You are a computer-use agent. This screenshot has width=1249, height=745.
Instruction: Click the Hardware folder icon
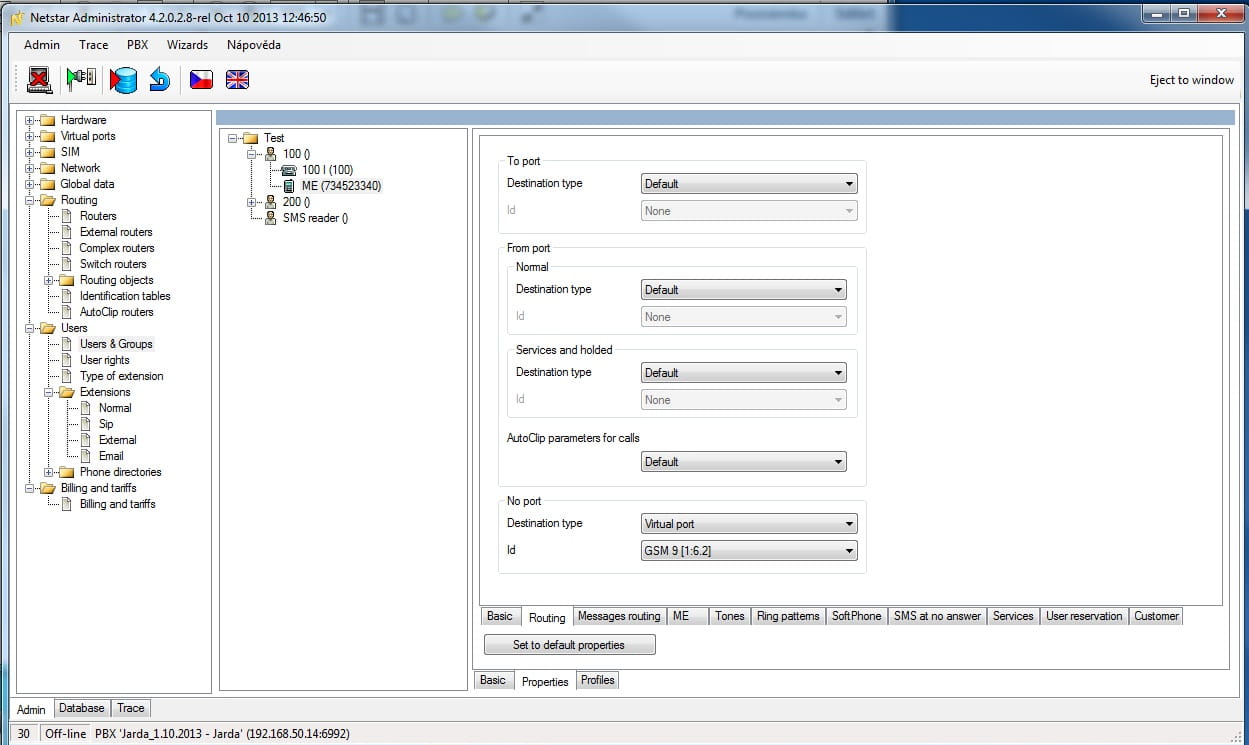47,120
